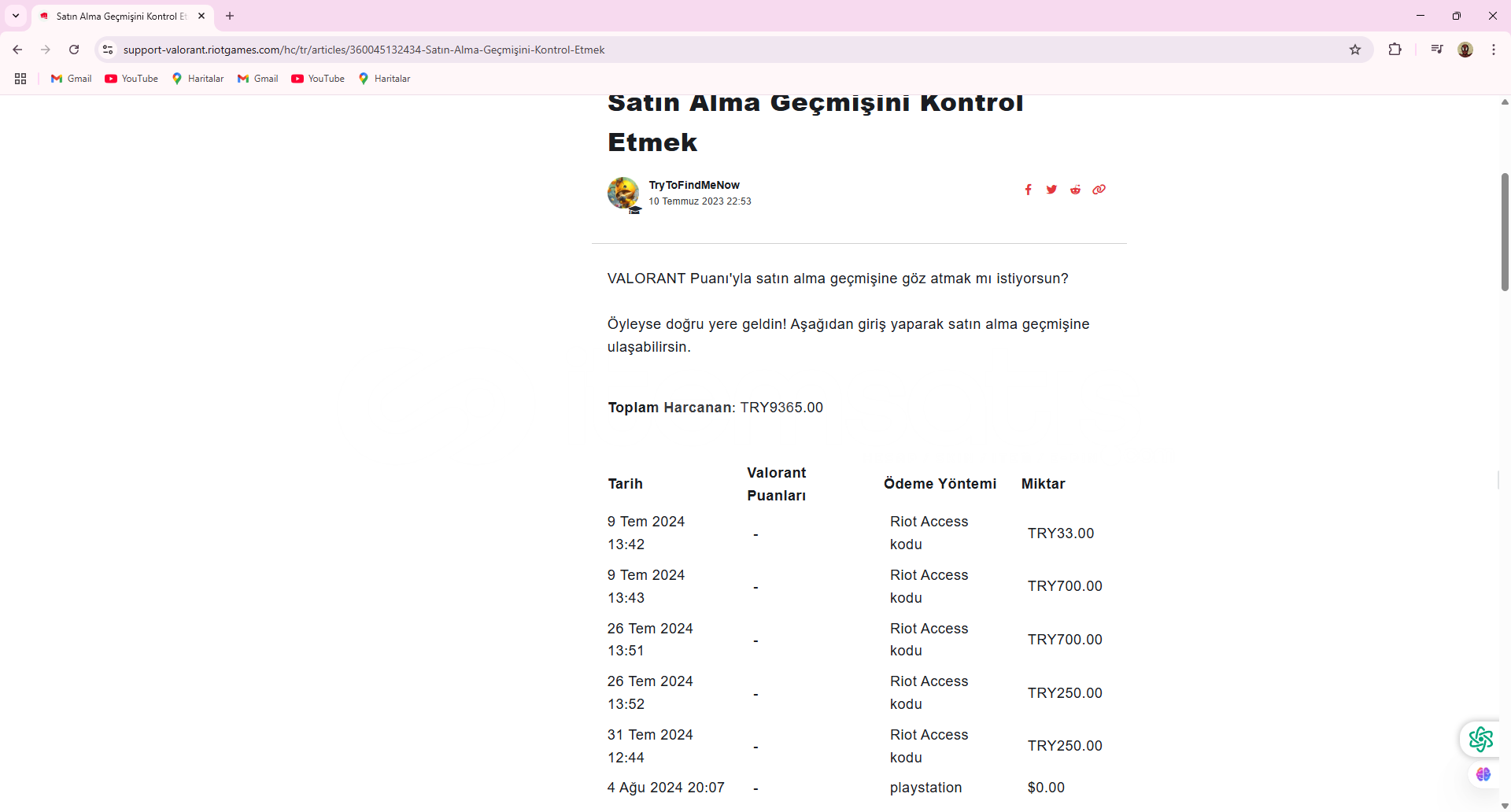This screenshot has height=812, width=1511.
Task: Open second YouTube bookmark
Action: (x=318, y=79)
